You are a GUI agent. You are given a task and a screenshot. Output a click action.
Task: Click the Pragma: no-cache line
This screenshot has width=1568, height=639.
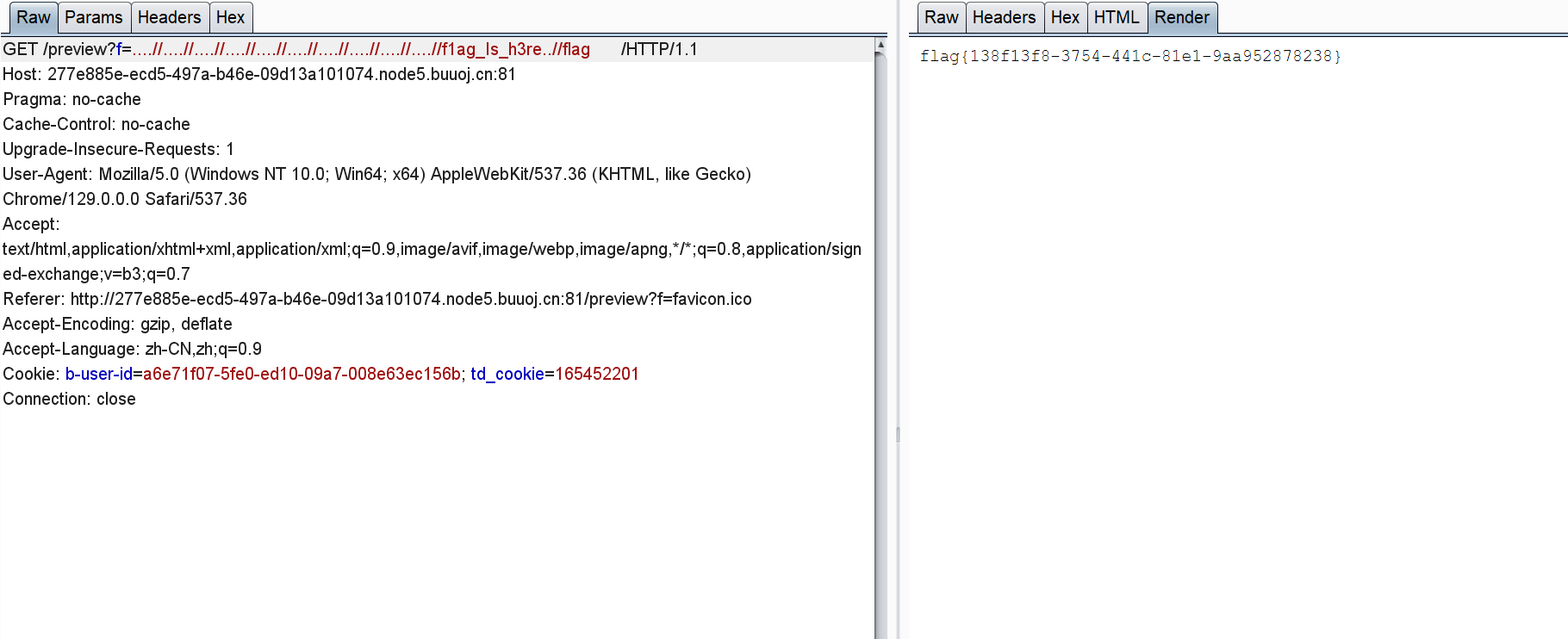pyautogui.click(x=72, y=99)
